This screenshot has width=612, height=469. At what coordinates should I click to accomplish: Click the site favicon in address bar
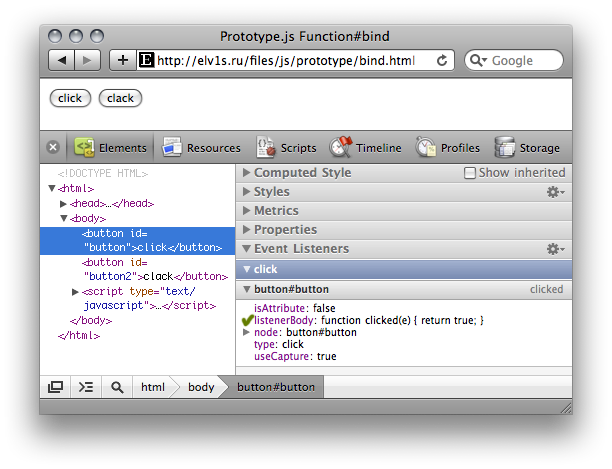tap(146, 60)
